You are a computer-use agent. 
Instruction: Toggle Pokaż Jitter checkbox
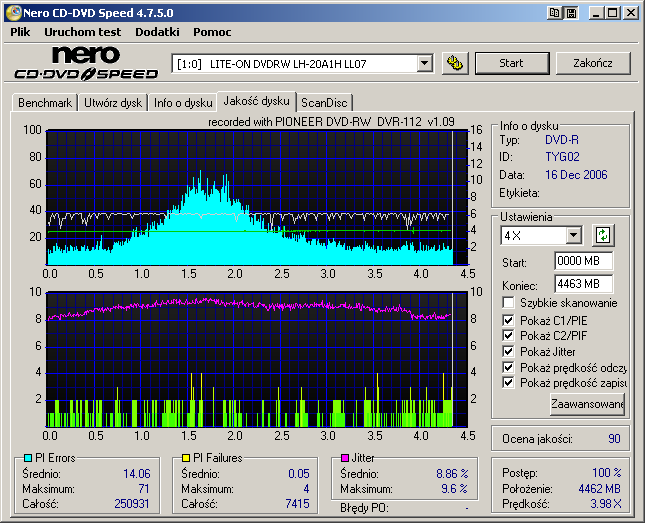508,351
